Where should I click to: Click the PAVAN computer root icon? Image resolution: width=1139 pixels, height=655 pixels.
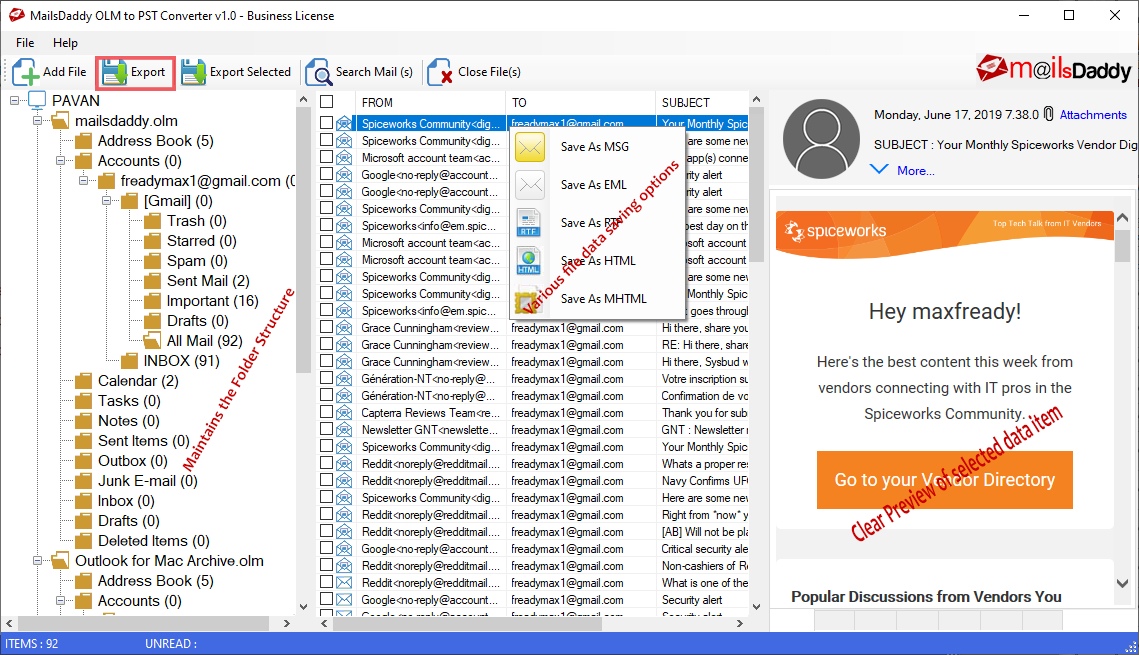pos(37,100)
